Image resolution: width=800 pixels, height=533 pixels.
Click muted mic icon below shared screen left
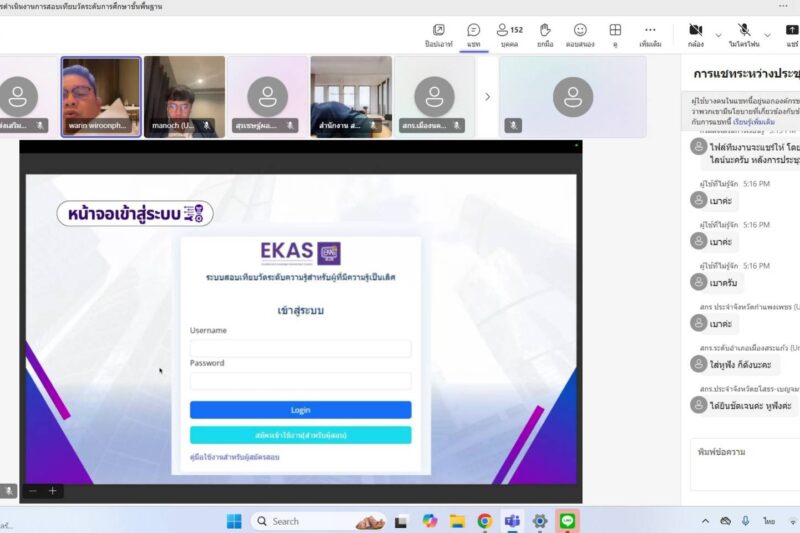click(9, 491)
